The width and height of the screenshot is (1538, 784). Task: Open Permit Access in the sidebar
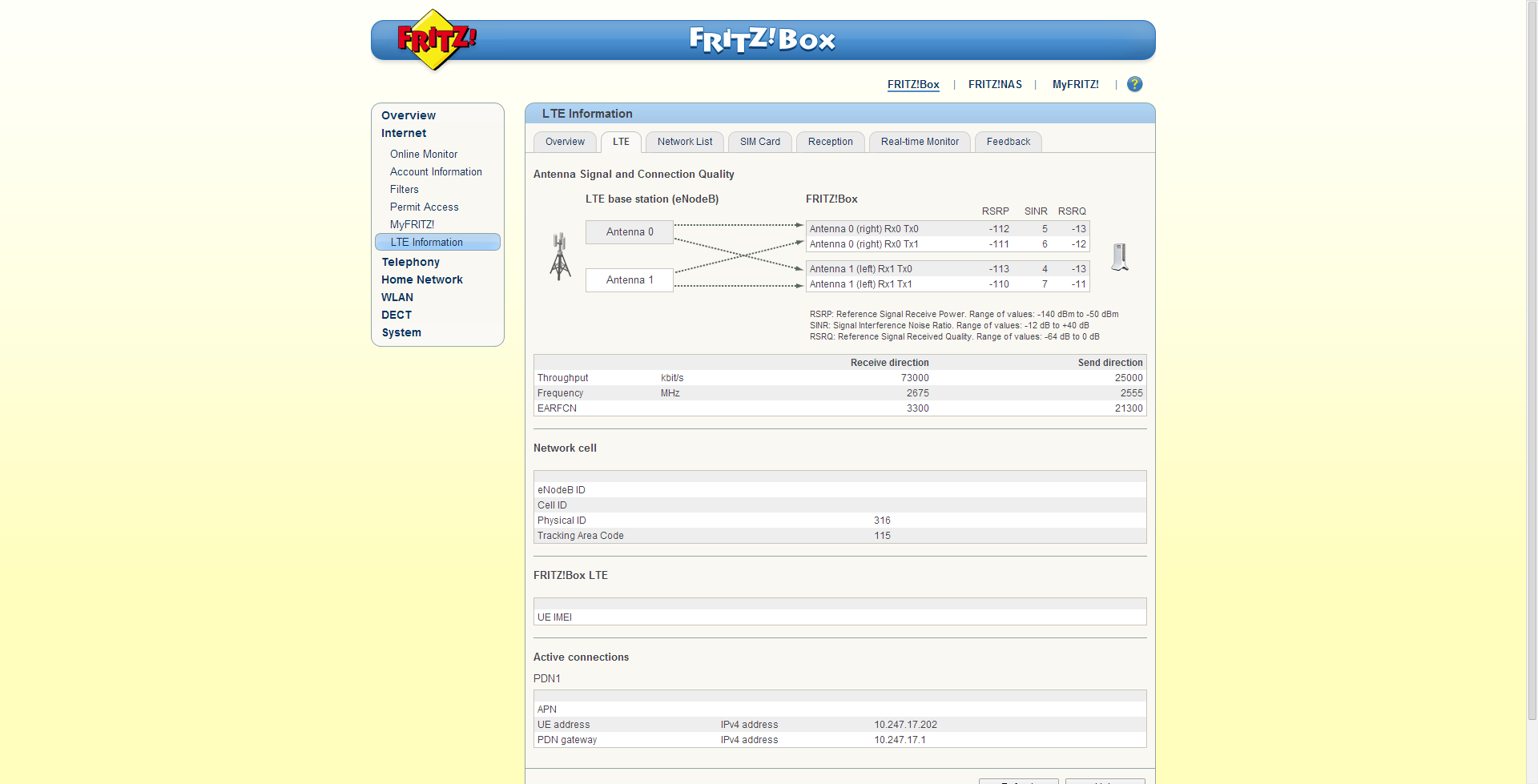point(424,207)
